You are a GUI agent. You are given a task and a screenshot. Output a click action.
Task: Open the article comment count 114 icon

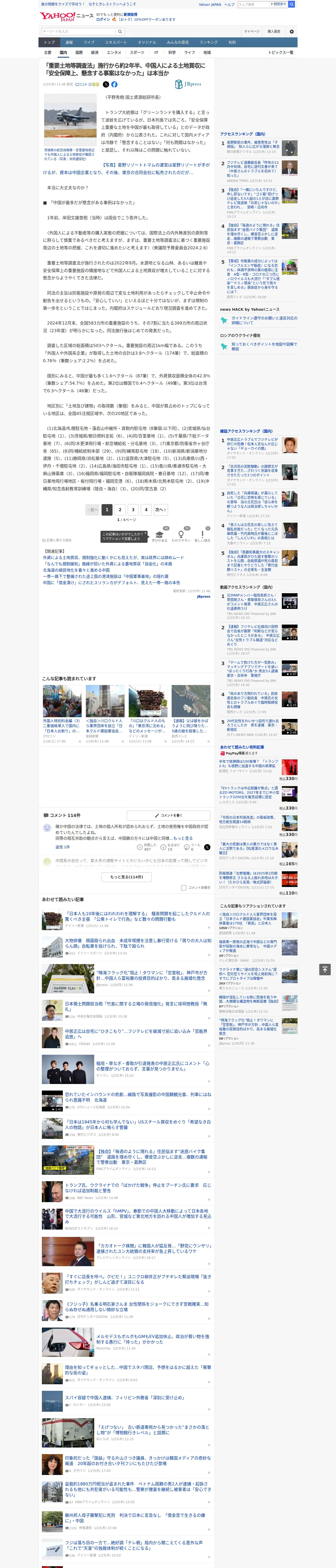coord(81,85)
